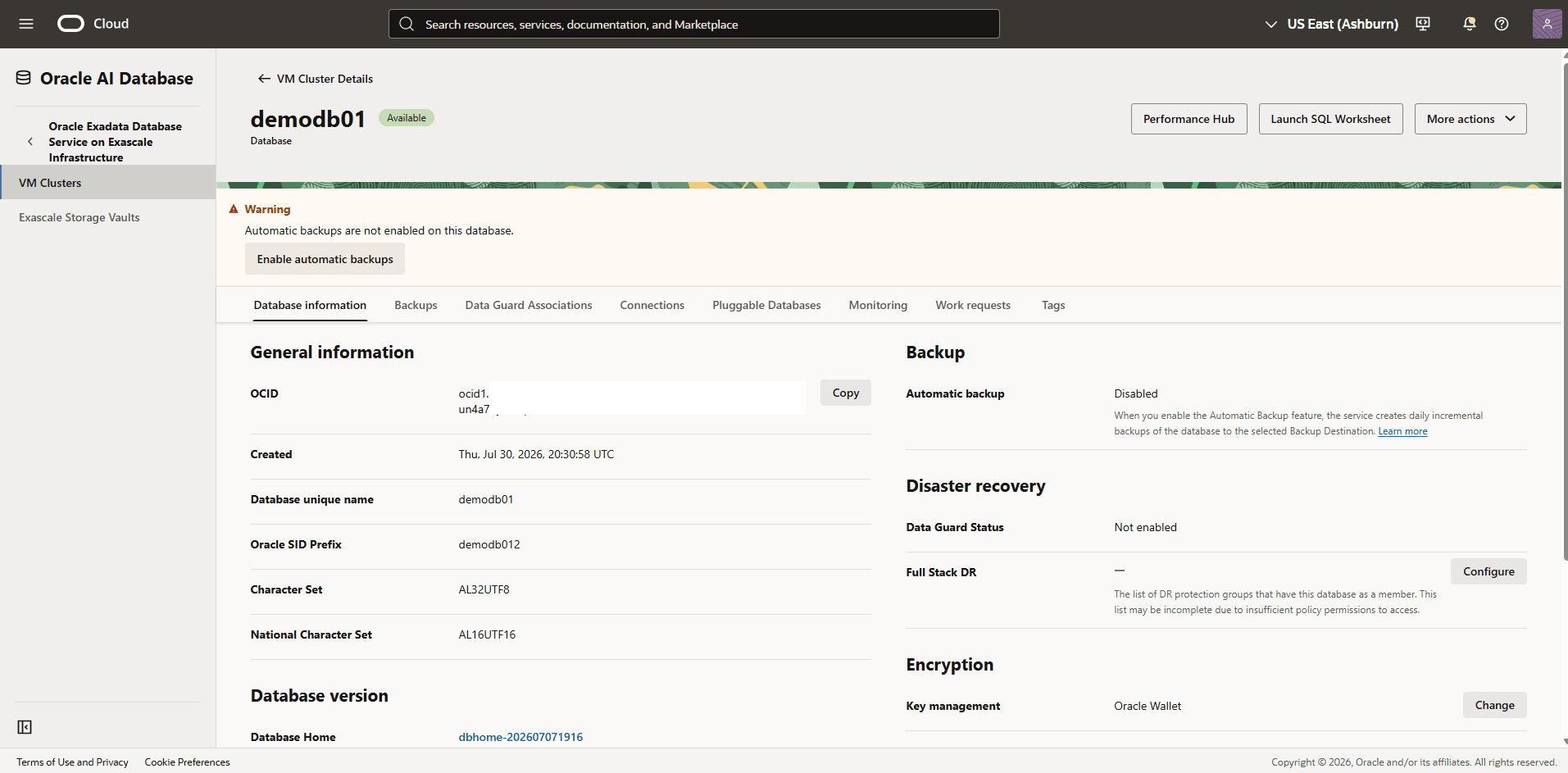Open Performance Hub
The width and height of the screenshot is (1568, 773).
click(x=1189, y=119)
